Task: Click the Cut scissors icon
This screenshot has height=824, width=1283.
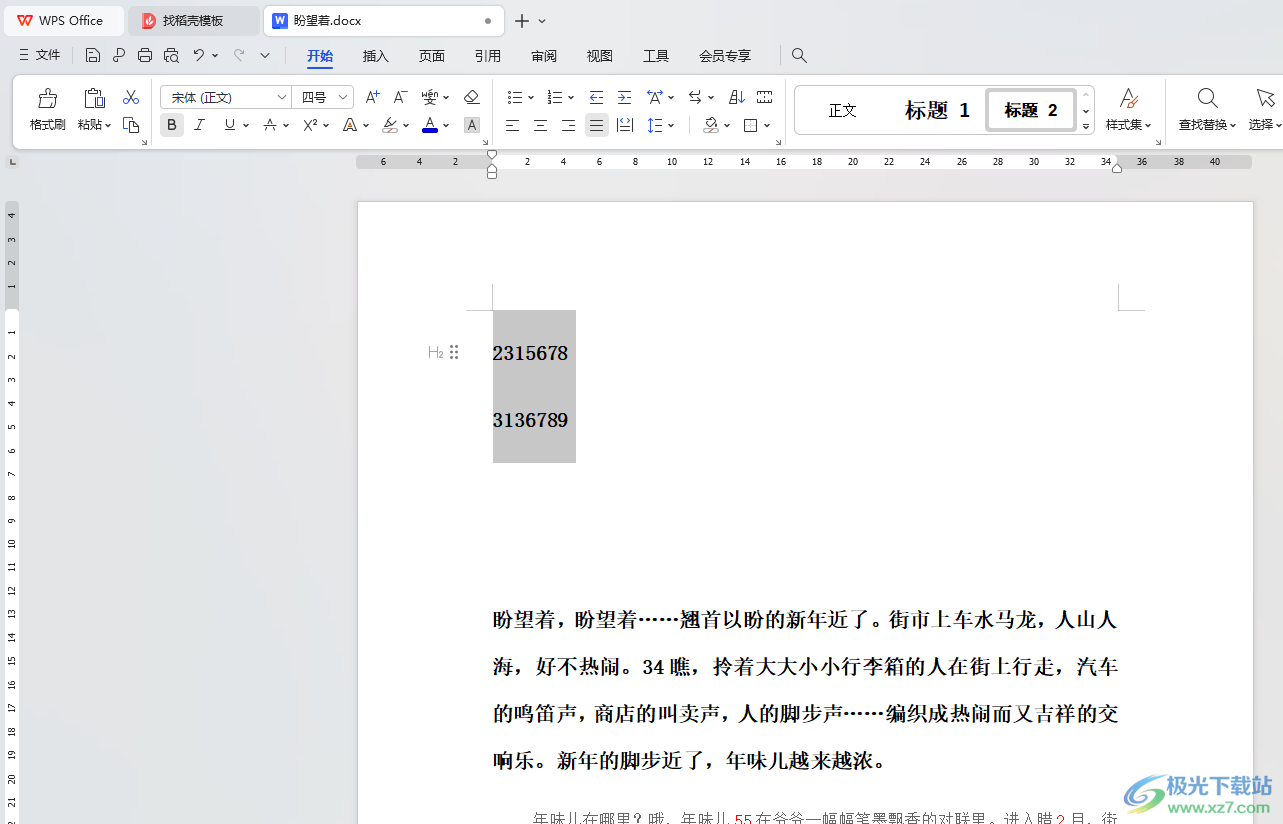Action: pos(131,97)
